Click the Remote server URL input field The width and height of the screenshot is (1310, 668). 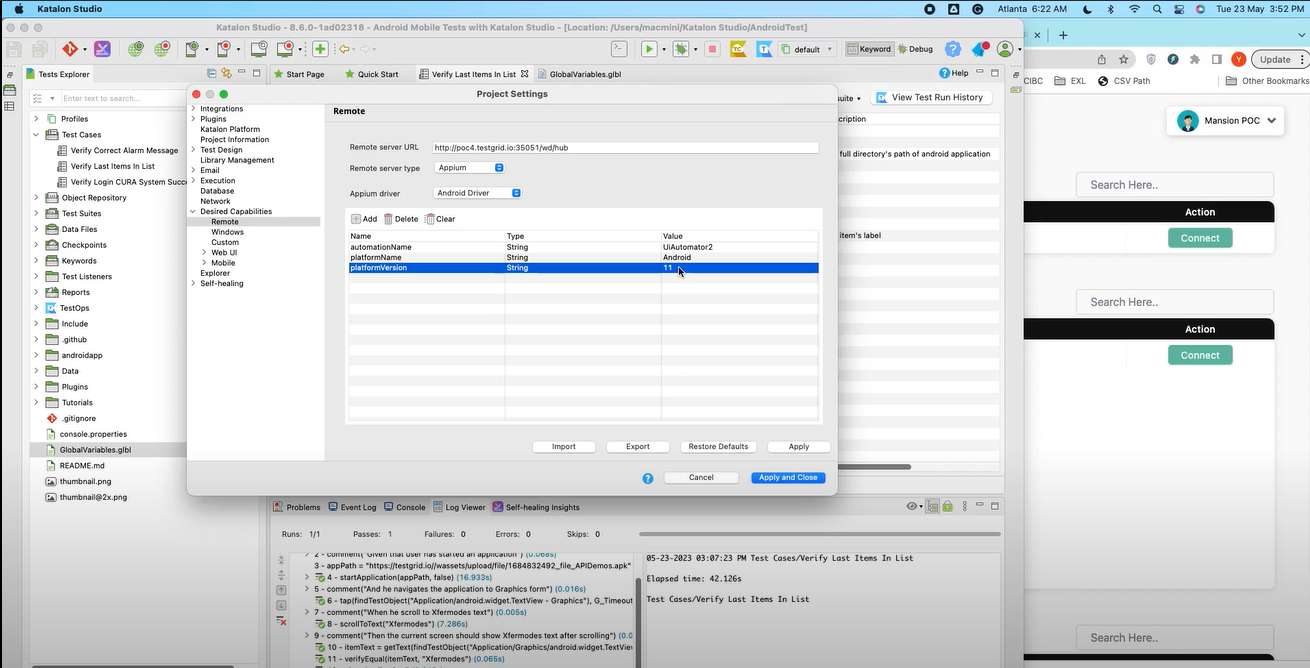coord(625,147)
